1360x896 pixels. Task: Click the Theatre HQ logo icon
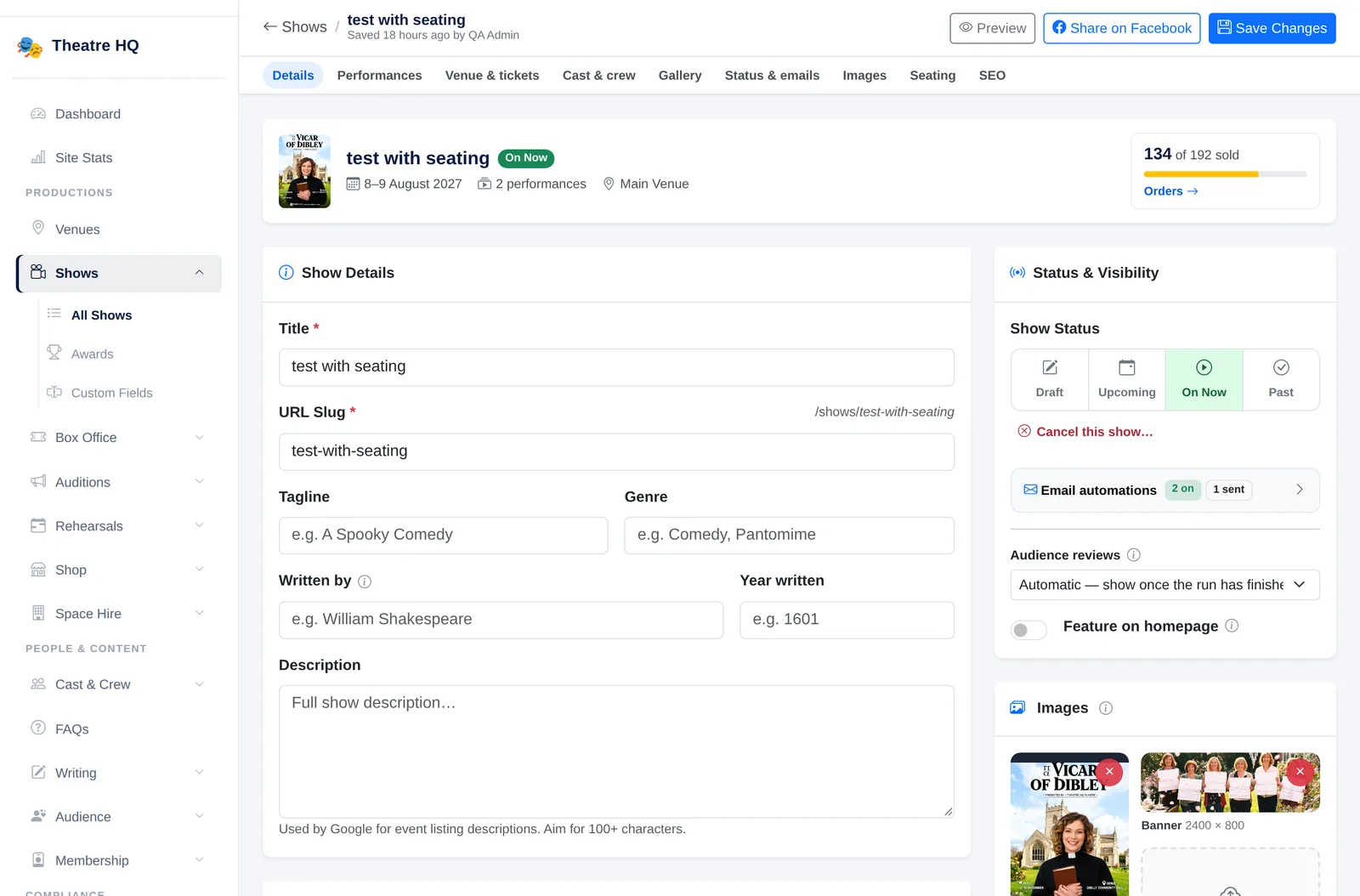pos(30,47)
